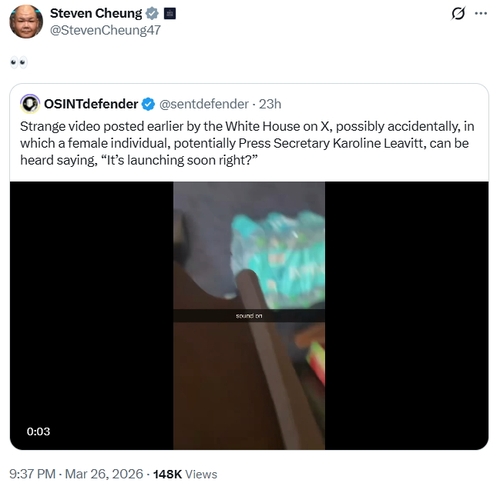This screenshot has height=493, width=500.
Task: Open the @StevenCheung47 handle link
Action: pos(105,30)
